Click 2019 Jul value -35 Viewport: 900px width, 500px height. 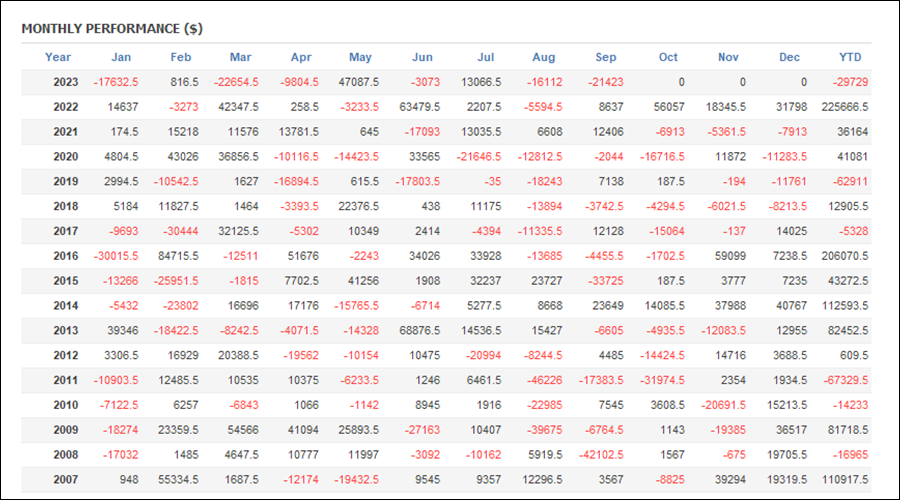tap(492, 181)
